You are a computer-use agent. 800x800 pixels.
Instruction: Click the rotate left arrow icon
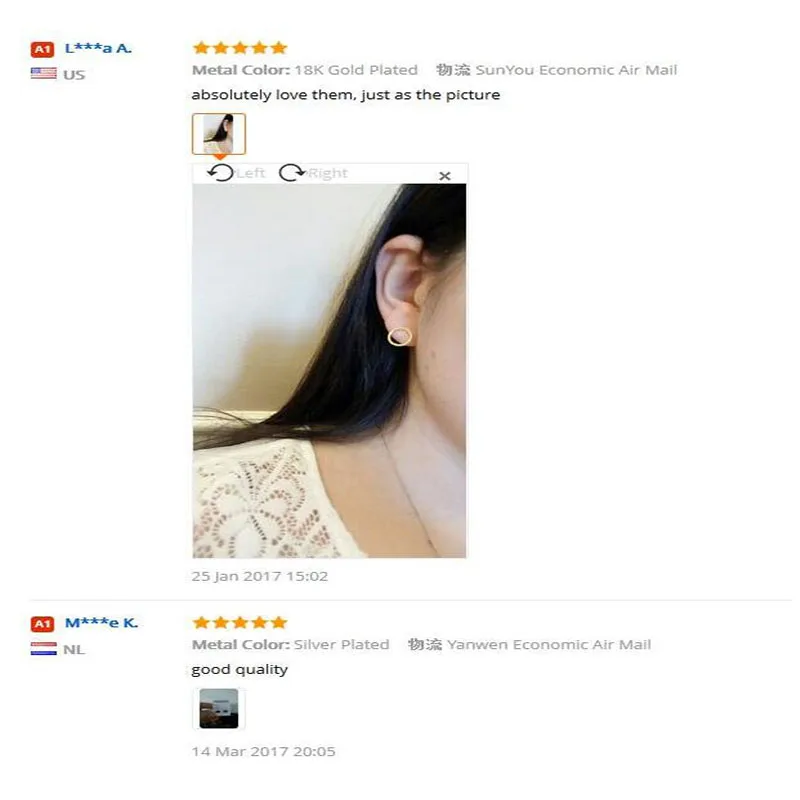click(220, 173)
